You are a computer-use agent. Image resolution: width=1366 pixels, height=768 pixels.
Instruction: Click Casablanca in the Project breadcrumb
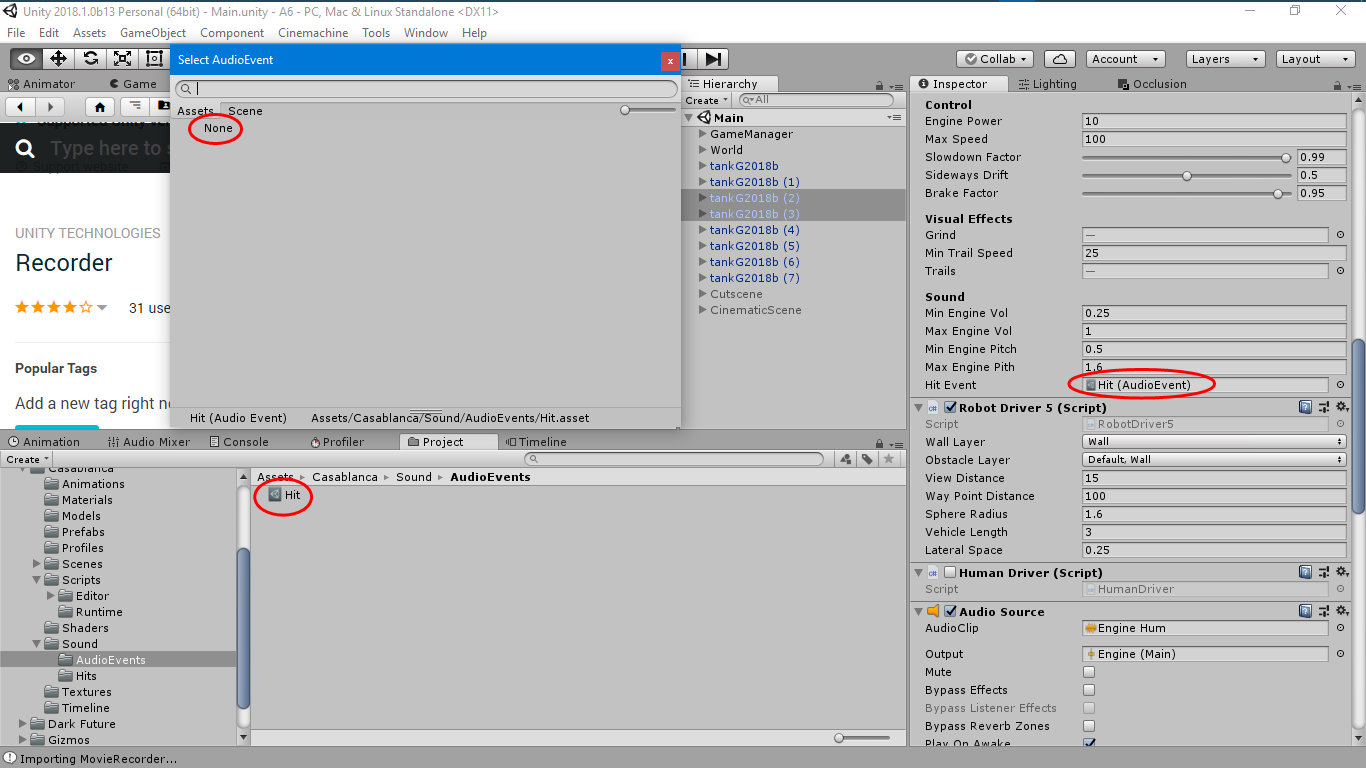(345, 477)
